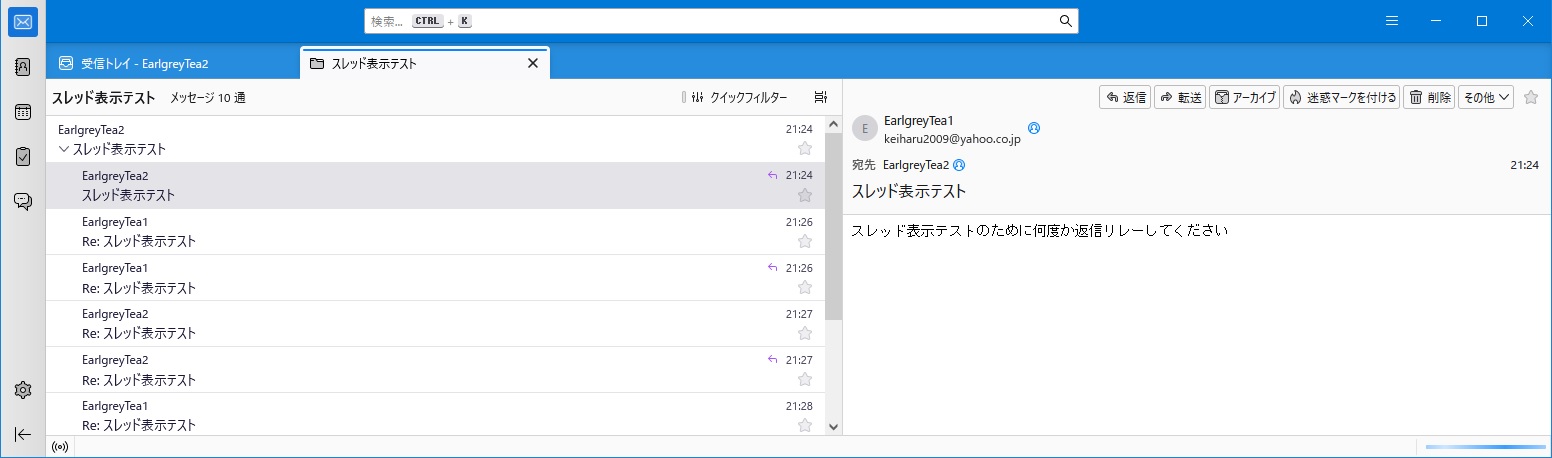Image resolution: width=1552 pixels, height=458 pixels.
Task: Collapse the spaces toolbar with arrow icon
Action: tap(22, 434)
